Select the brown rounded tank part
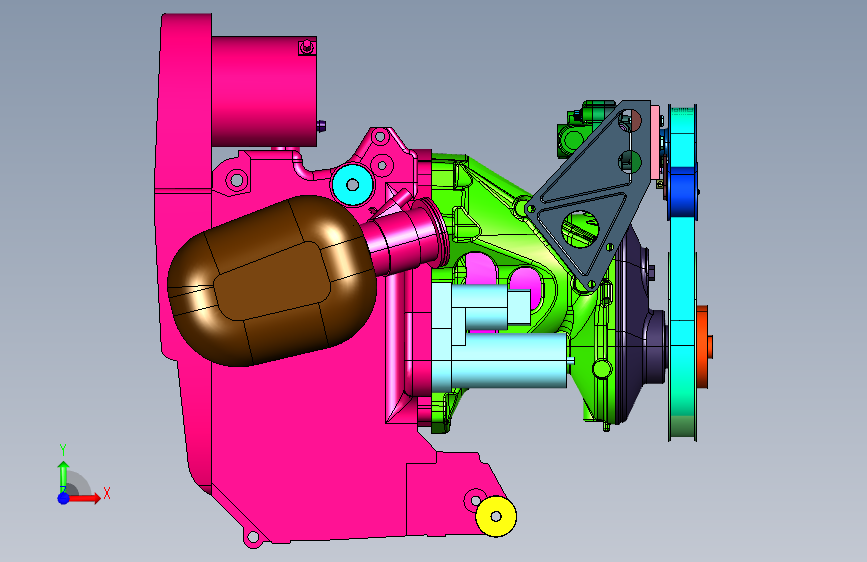 (271, 280)
